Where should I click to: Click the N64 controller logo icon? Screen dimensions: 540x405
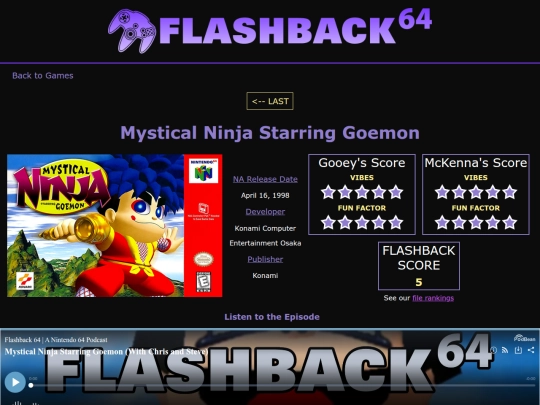(x=132, y=31)
